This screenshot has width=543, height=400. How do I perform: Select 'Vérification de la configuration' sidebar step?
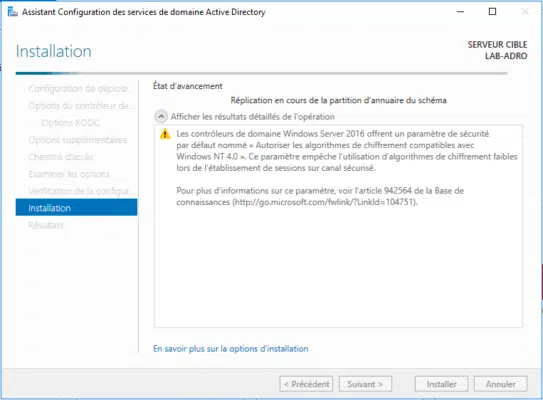coord(79,191)
